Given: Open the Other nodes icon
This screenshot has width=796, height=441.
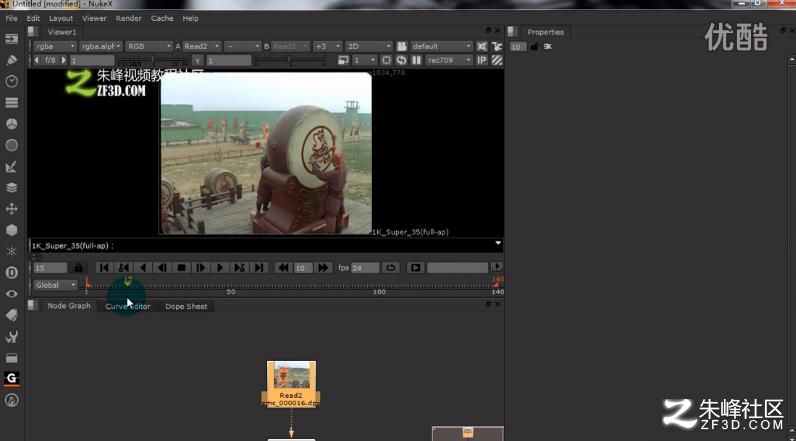Looking at the screenshot, I should 11,358.
